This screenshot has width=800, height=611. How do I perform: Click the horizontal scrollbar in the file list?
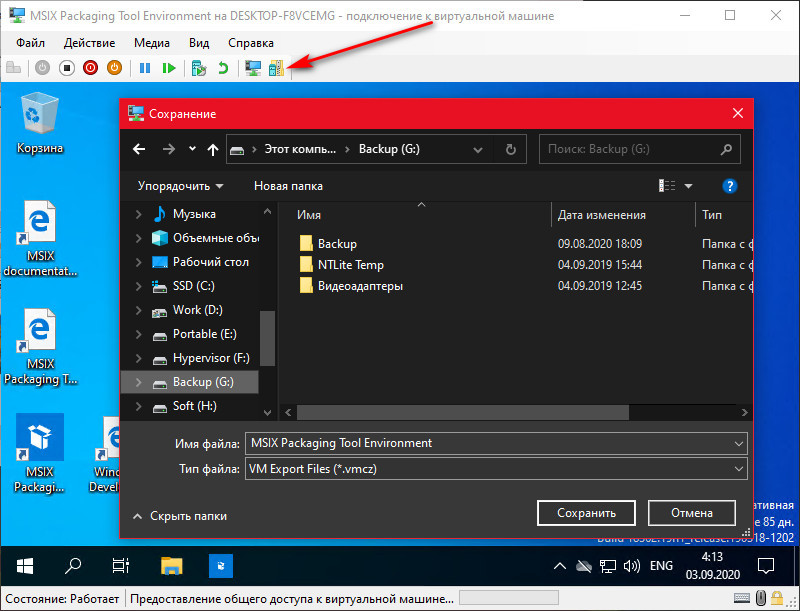(462, 412)
